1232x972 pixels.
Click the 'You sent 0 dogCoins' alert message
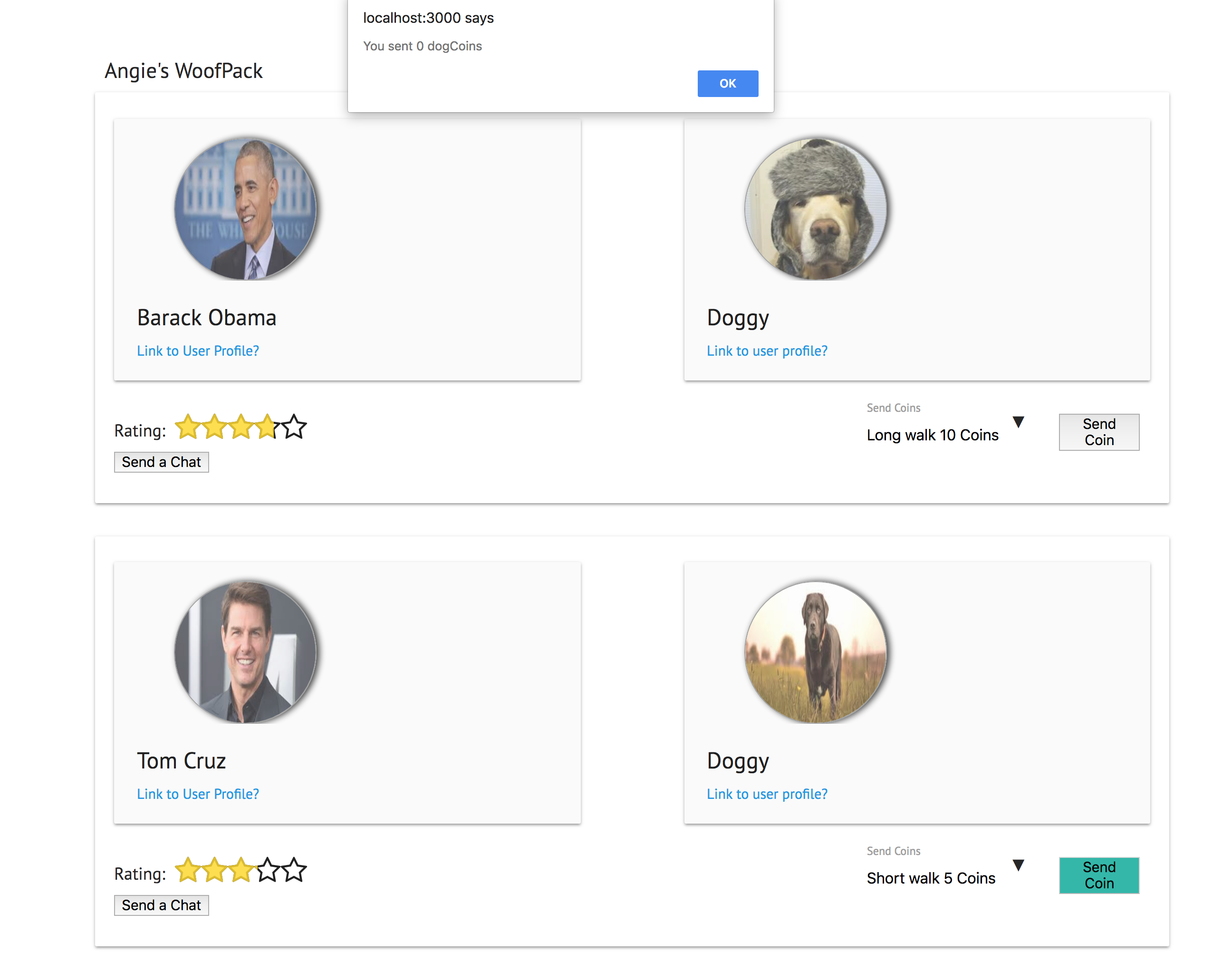coord(422,46)
